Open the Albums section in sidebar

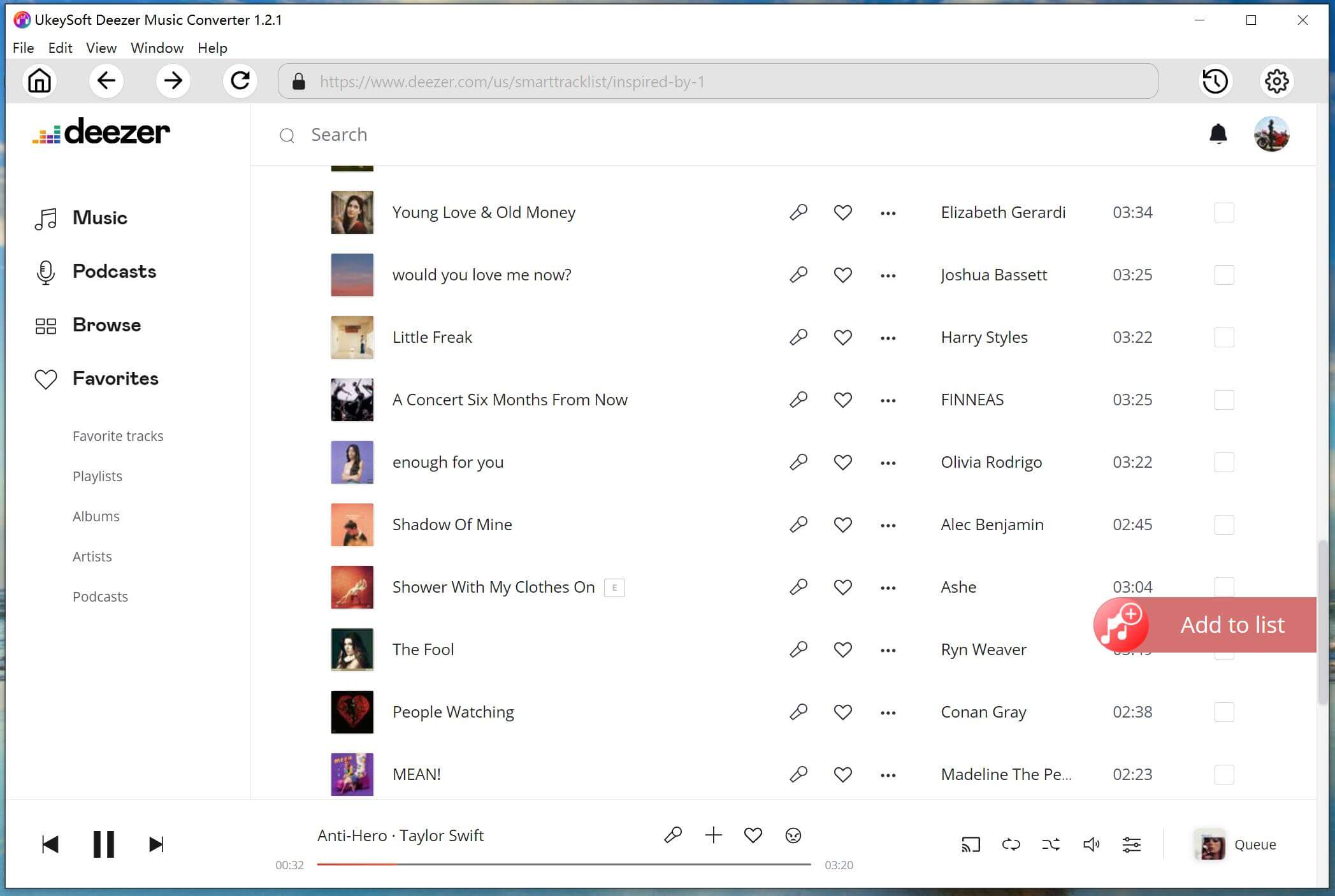click(x=95, y=516)
